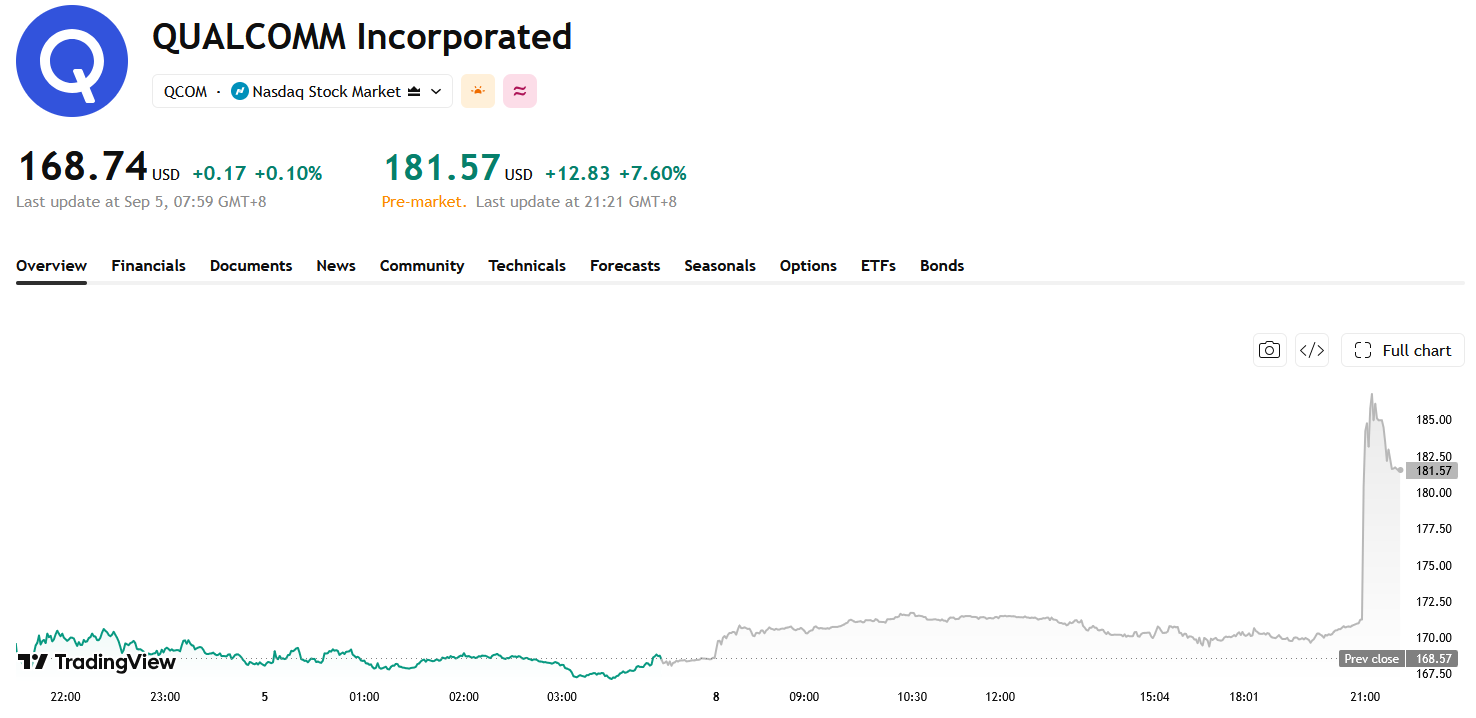The width and height of the screenshot is (1476, 718).
Task: Click the TradingView logo on chart
Action: [x=96, y=662]
